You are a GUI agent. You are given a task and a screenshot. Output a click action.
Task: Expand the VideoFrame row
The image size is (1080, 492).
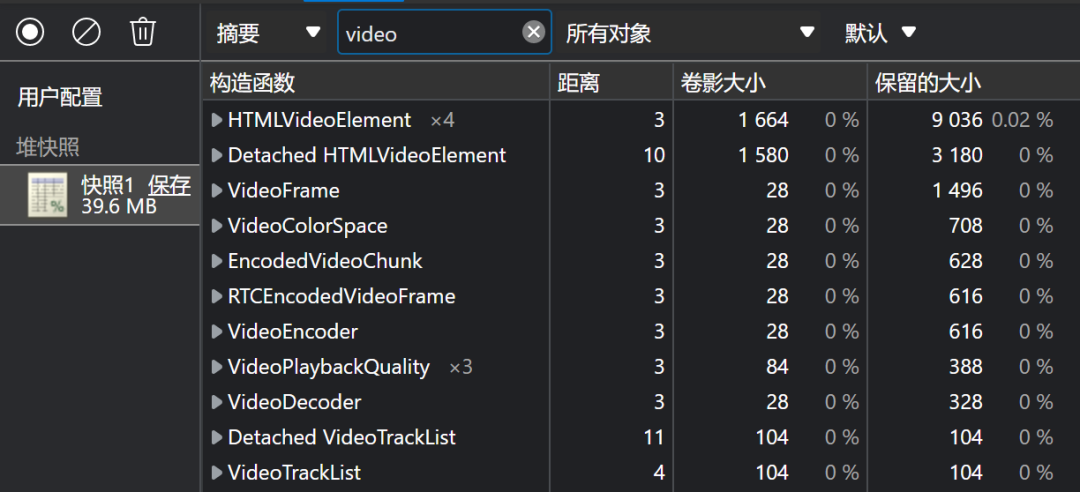pyautogui.click(x=217, y=191)
